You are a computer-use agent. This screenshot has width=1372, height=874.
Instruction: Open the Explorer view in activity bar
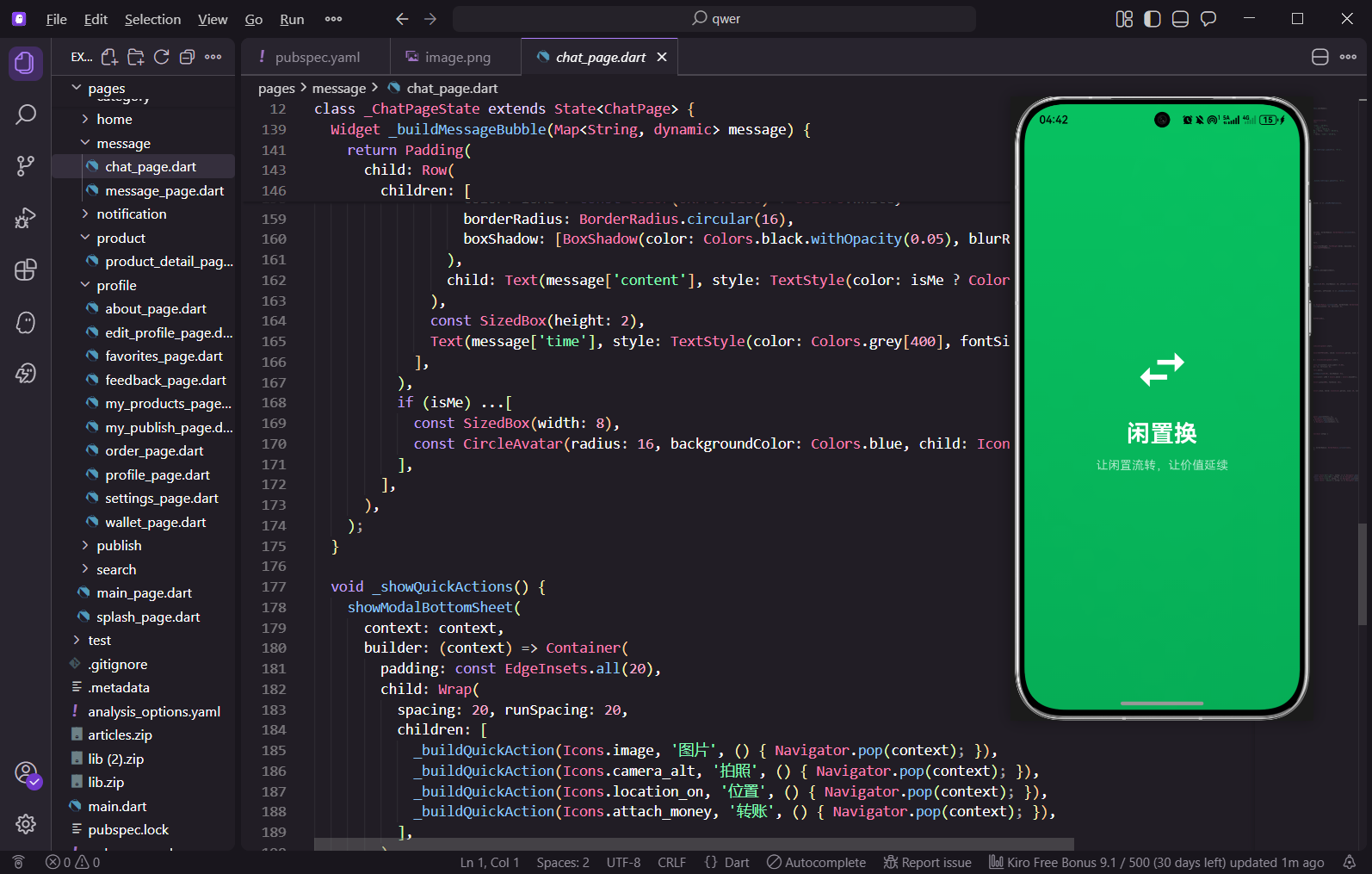[x=25, y=63]
